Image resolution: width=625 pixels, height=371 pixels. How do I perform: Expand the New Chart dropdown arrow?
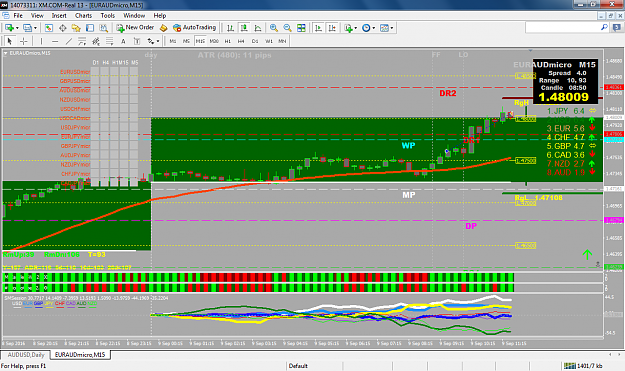[x=17, y=28]
